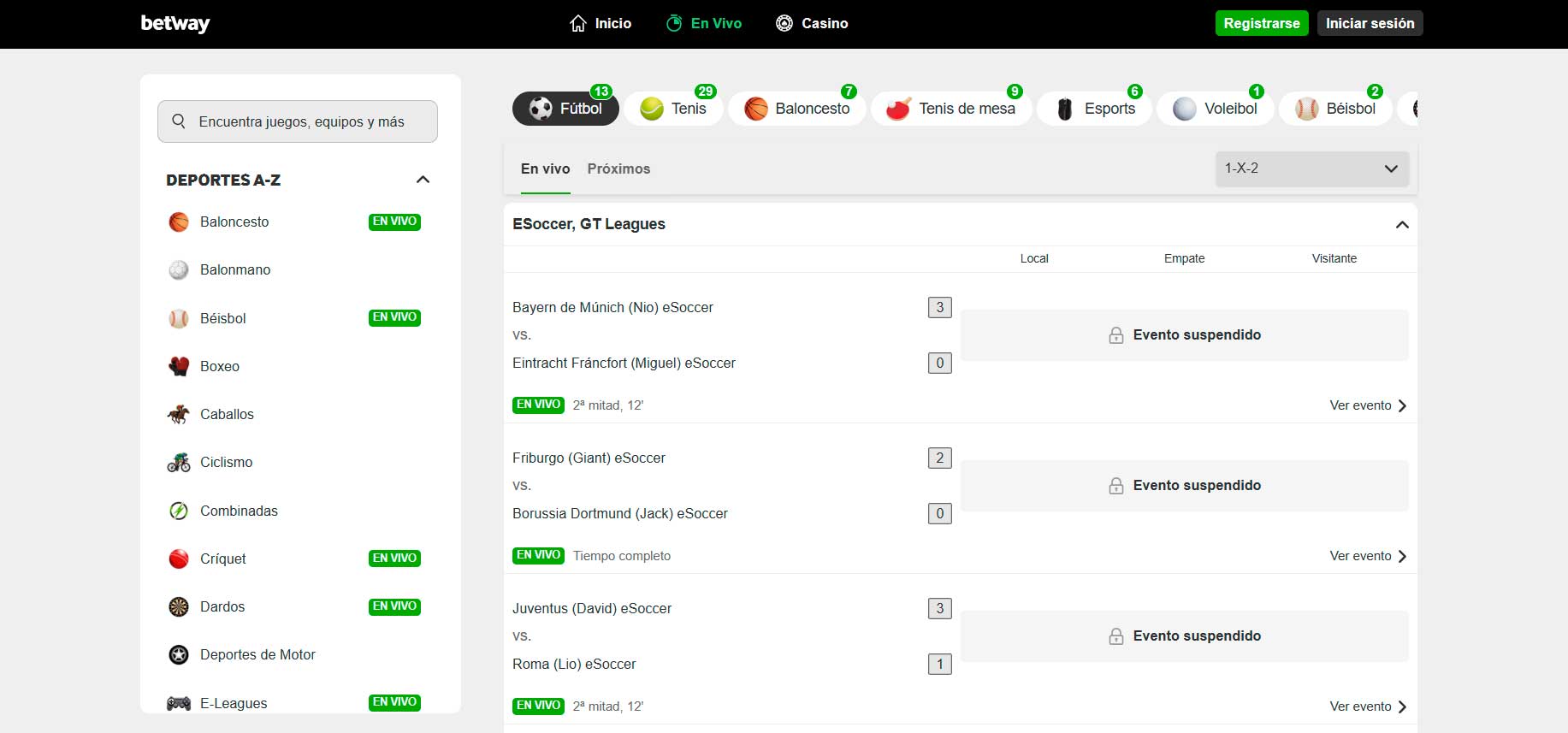Viewport: 1568px width, 733px height.
Task: Click the Visitante column header
Action: click(1334, 258)
